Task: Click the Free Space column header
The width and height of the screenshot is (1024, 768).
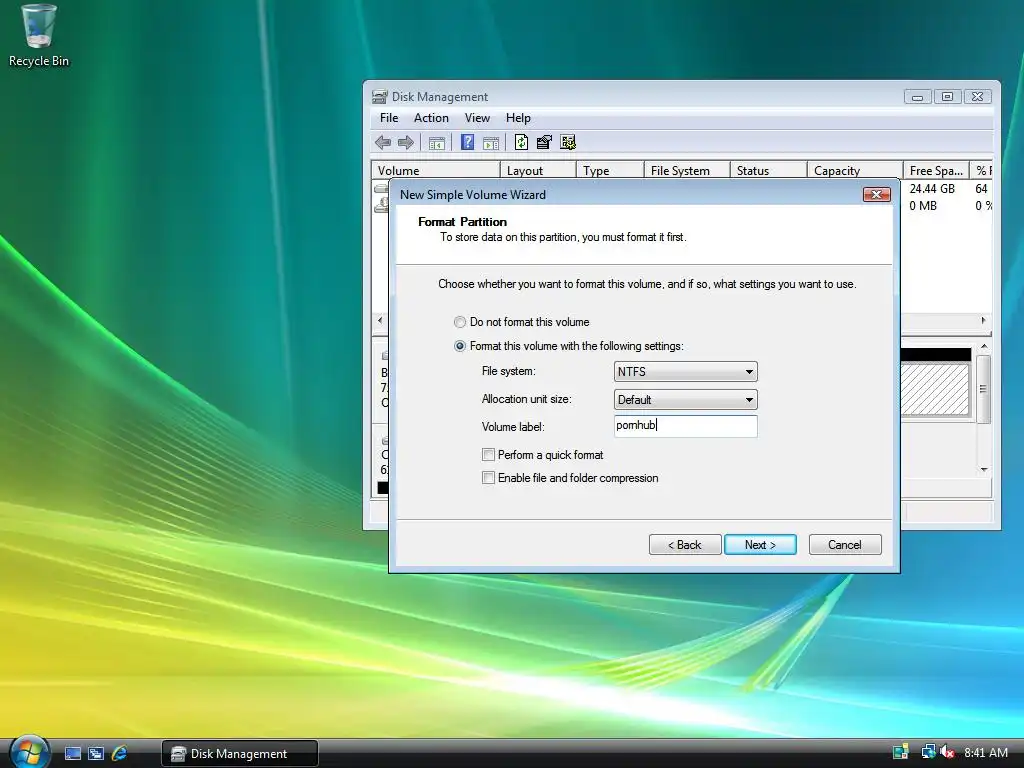Action: 936,170
